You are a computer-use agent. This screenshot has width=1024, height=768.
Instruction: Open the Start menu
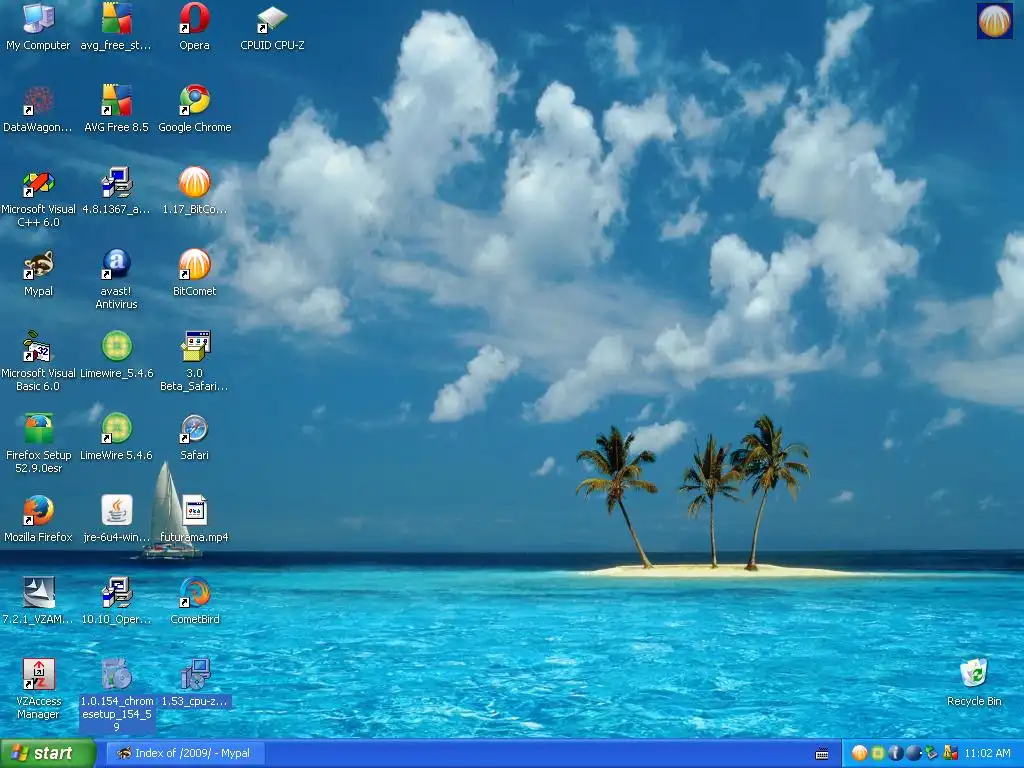coord(48,753)
